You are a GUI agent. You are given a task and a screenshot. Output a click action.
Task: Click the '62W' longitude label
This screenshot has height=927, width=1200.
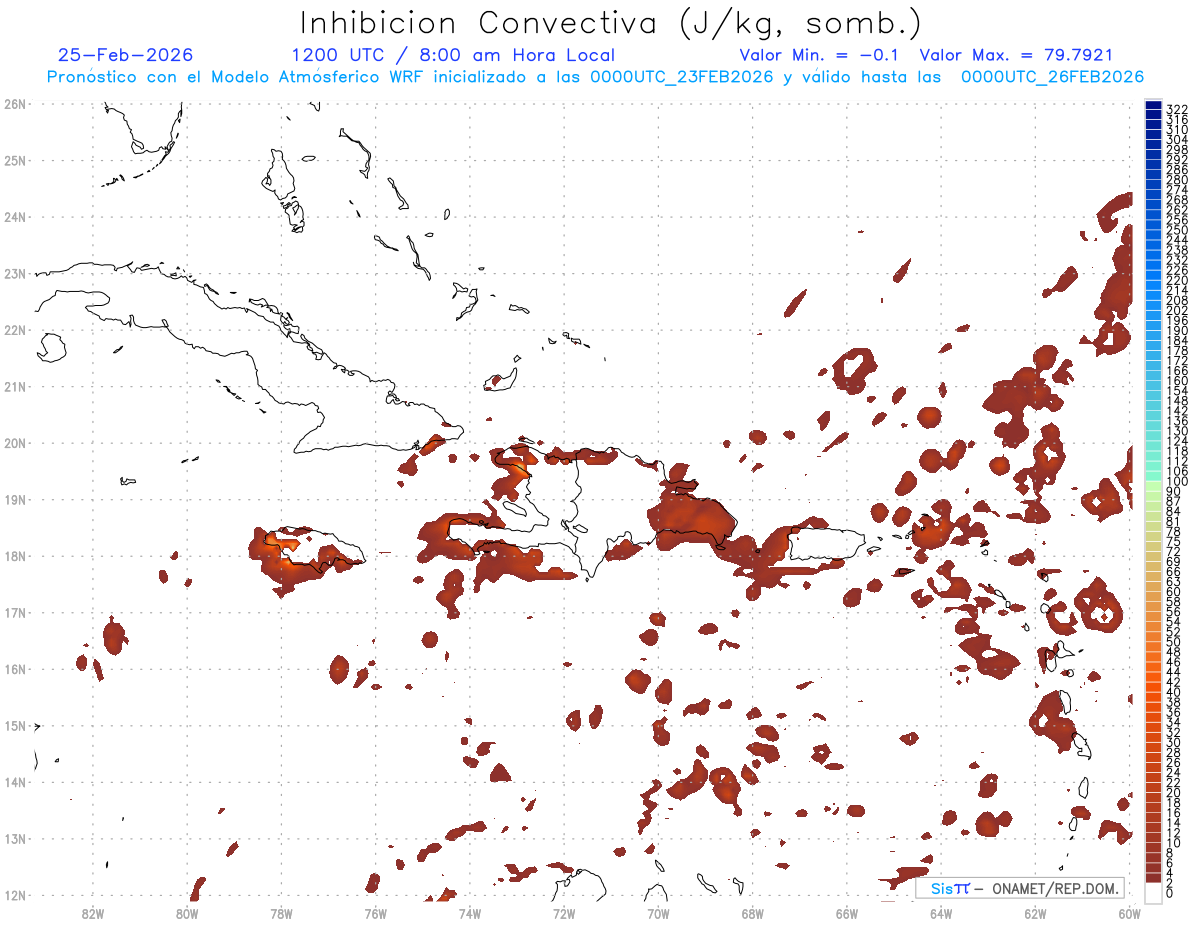(1035, 913)
